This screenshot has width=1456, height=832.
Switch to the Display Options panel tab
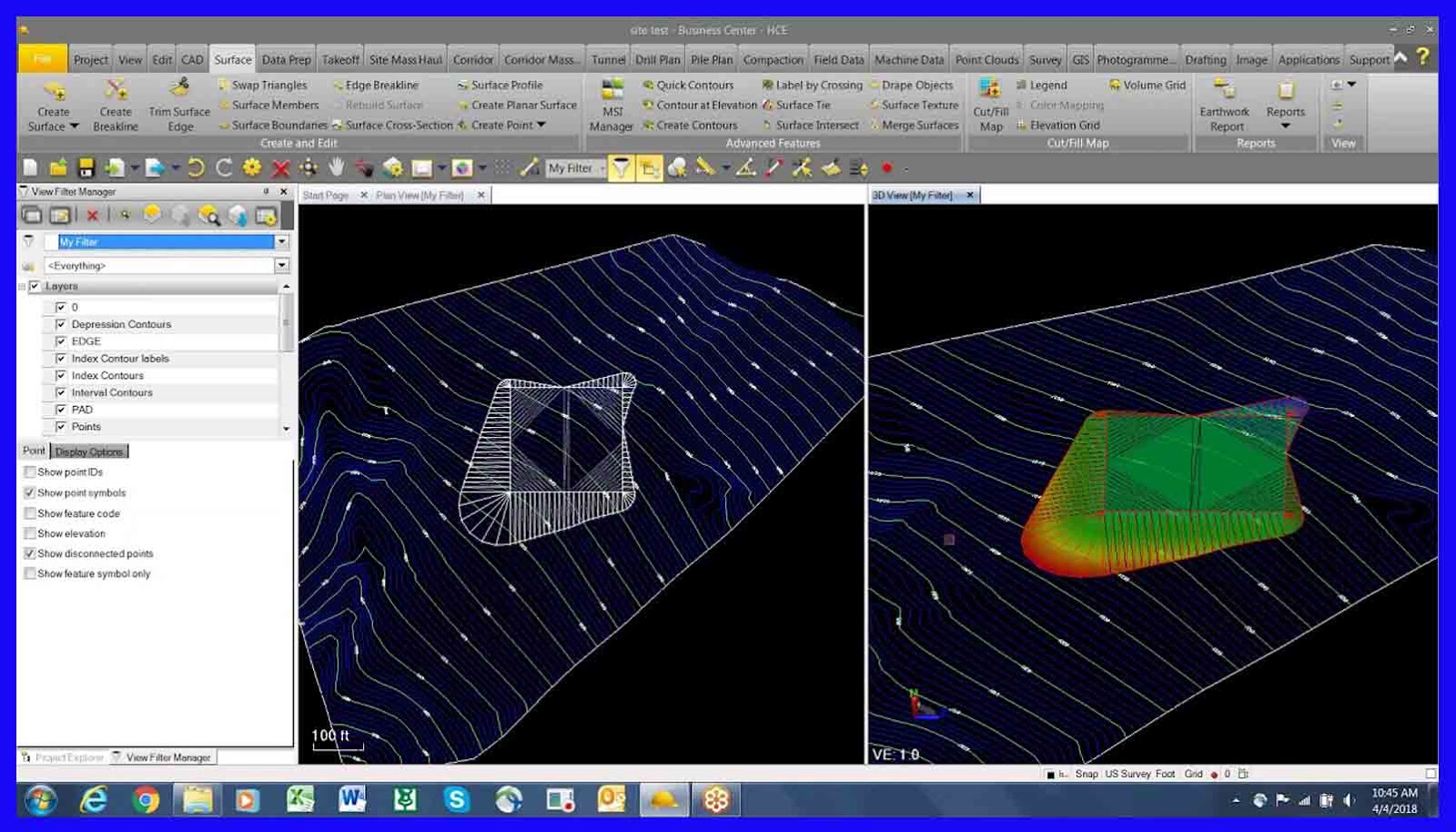tap(90, 451)
